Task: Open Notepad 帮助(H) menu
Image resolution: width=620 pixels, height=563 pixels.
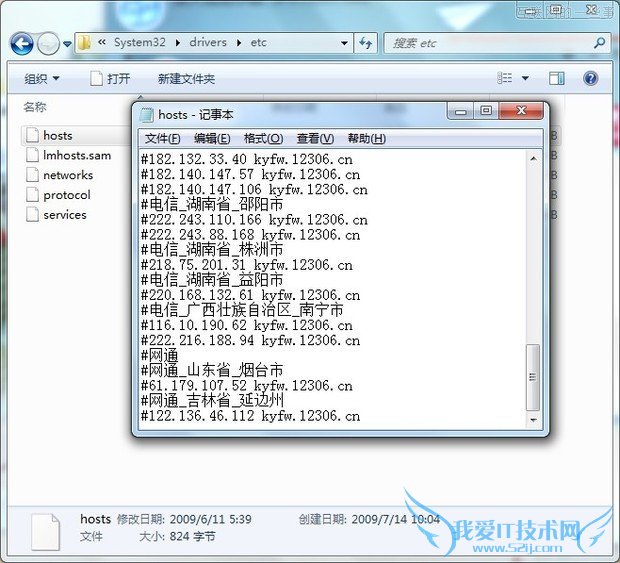Action: coord(367,138)
